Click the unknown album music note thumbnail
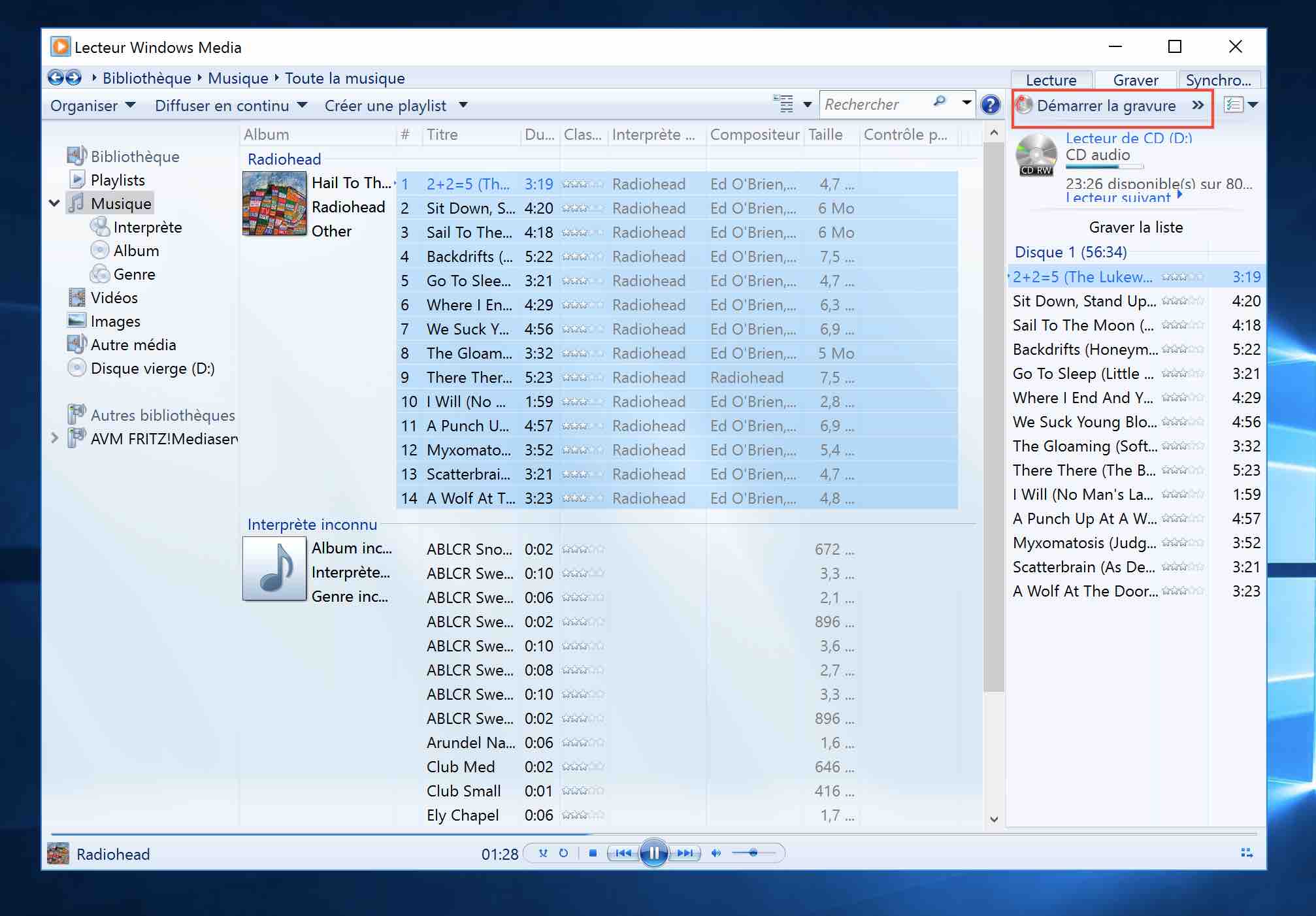 pos(274,568)
